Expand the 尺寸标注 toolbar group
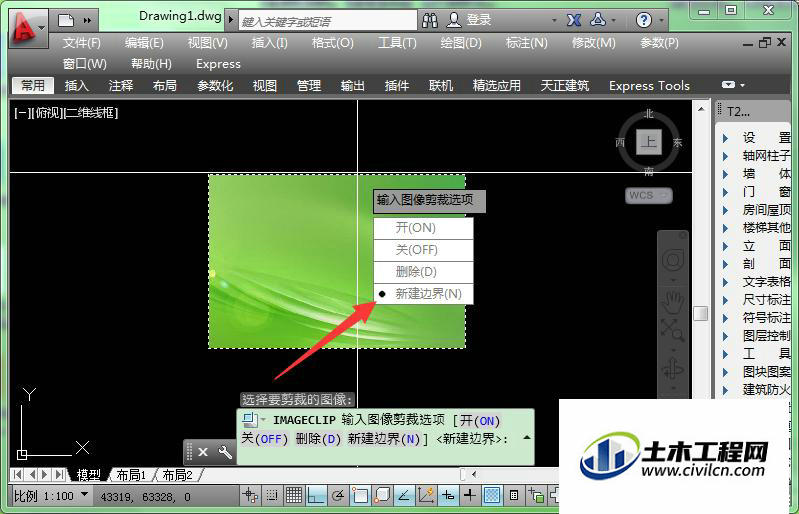Image resolution: width=799 pixels, height=514 pixels. [x=725, y=300]
